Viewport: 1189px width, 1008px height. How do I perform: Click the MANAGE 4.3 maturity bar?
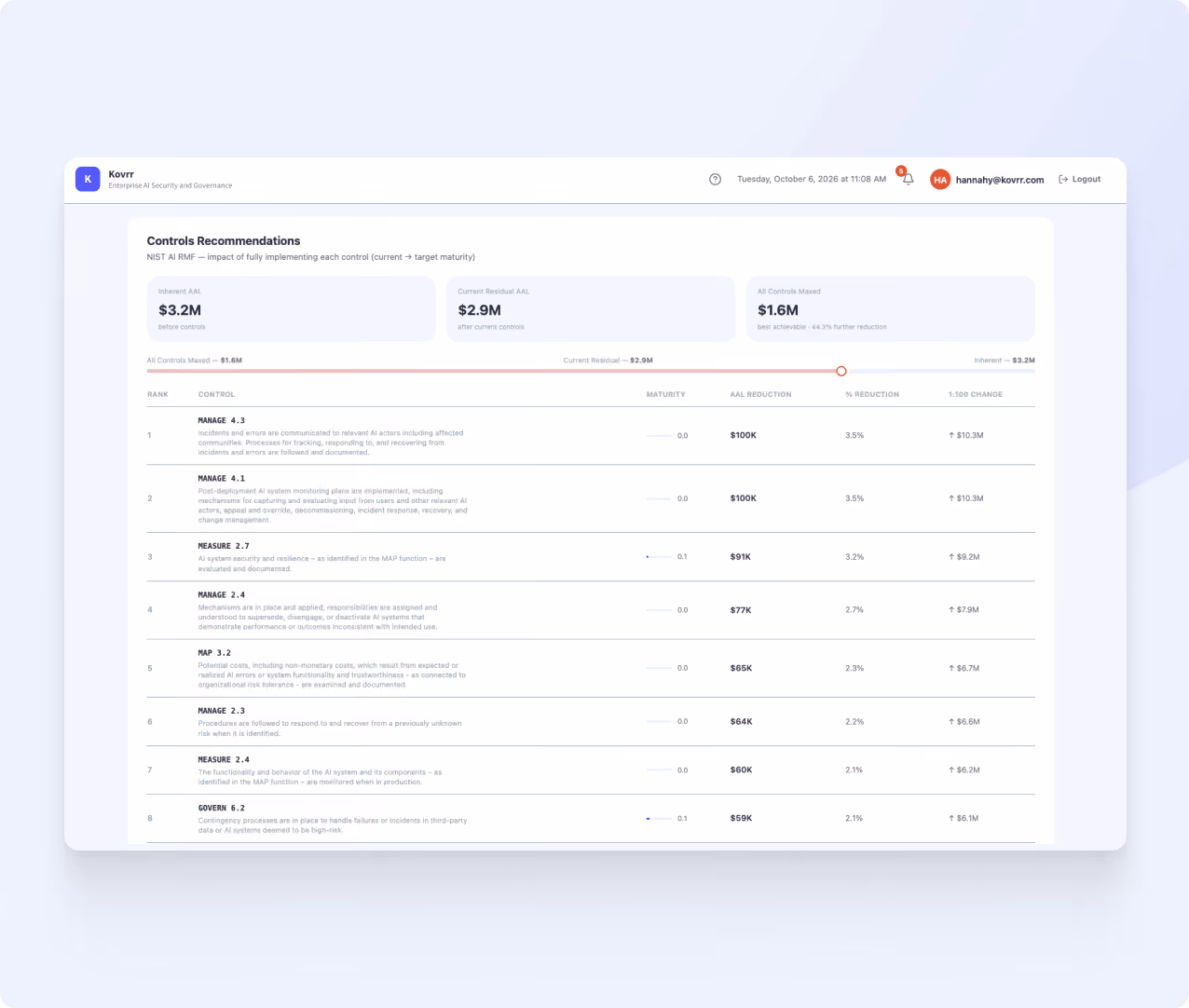tap(659, 435)
